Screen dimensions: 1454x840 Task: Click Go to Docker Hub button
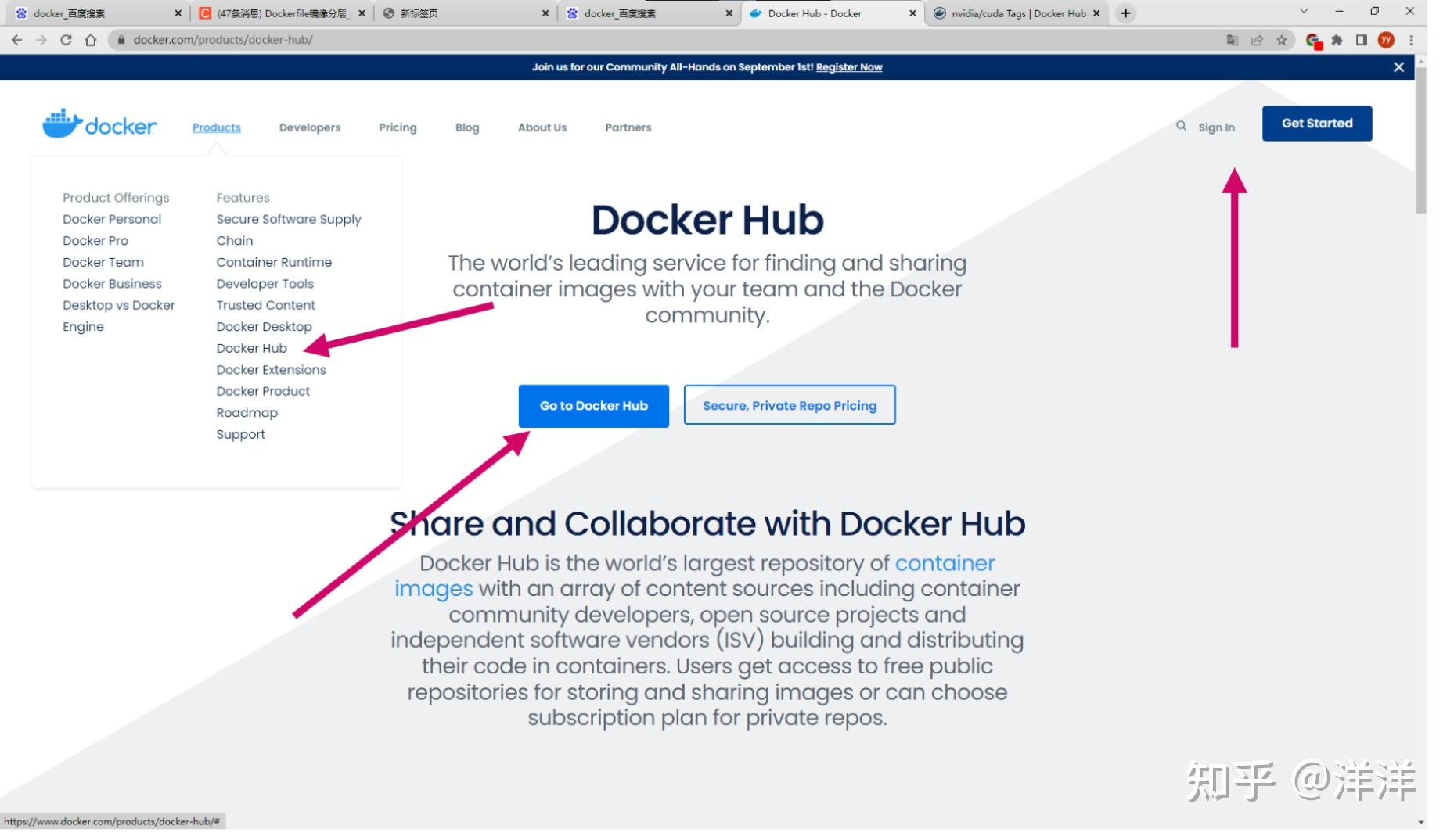[594, 406]
